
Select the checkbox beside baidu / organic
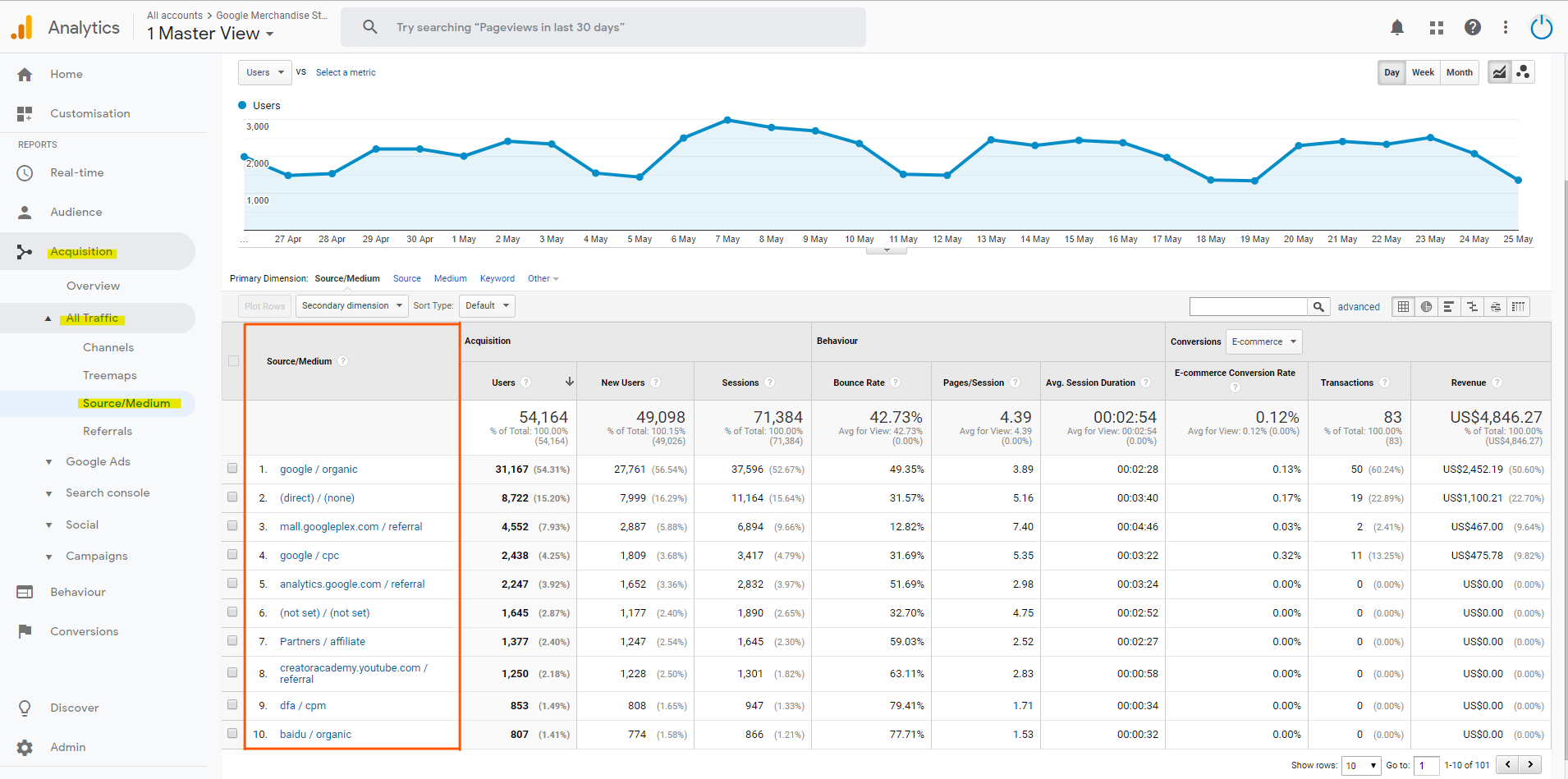tap(232, 734)
